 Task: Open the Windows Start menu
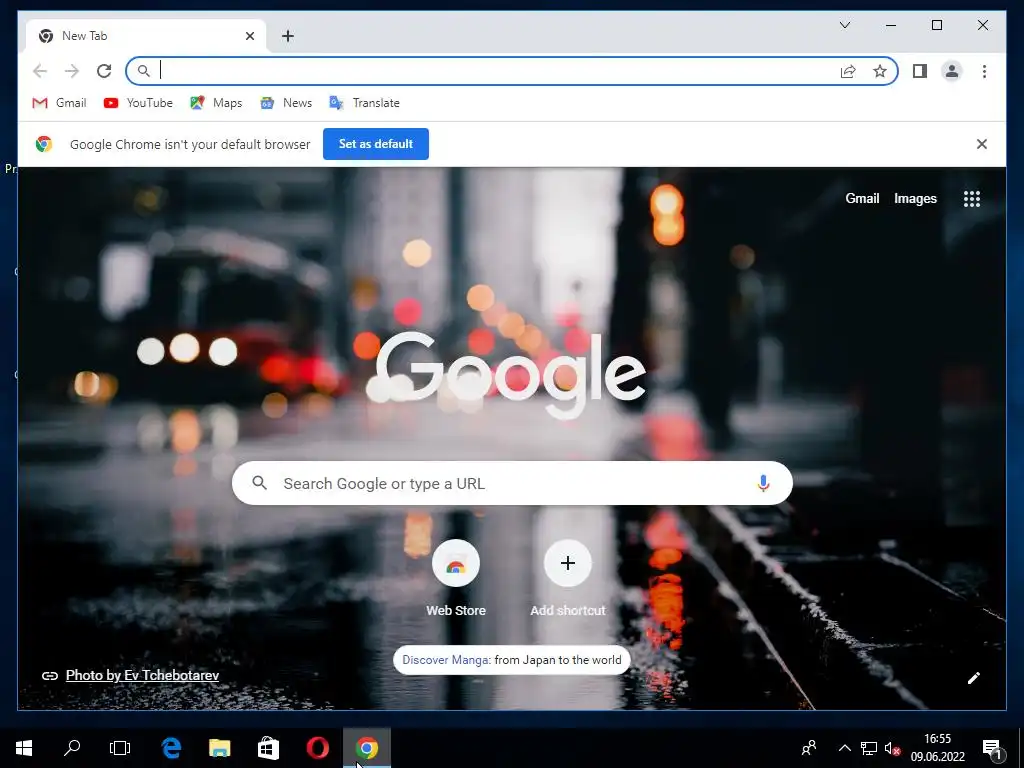click(24, 748)
